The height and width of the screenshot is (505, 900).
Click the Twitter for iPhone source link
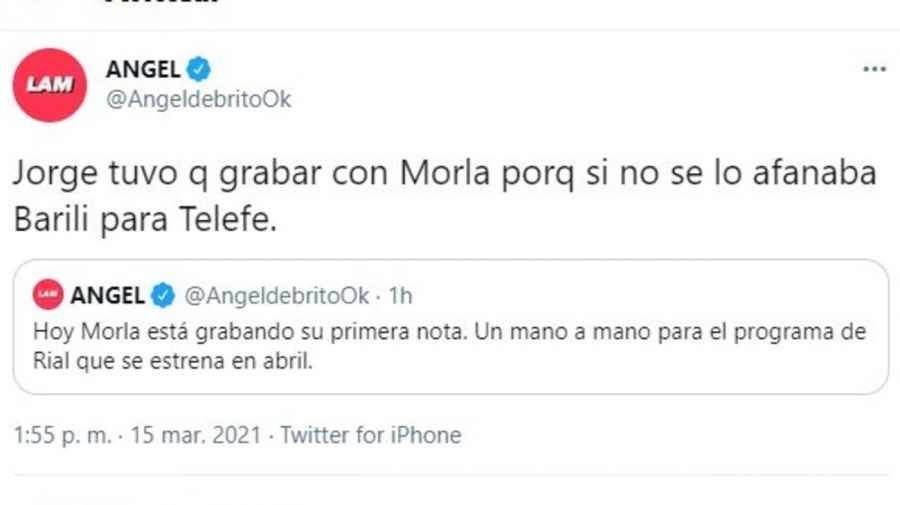click(370, 436)
